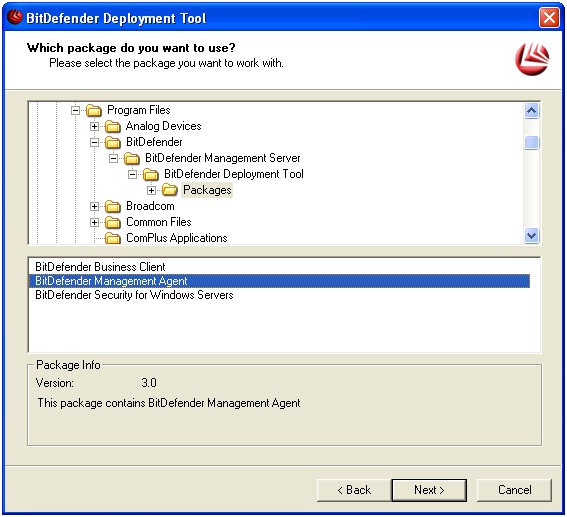Close the BitDefender Deployment Tool window
The height and width of the screenshot is (517, 567).
pos(549,17)
